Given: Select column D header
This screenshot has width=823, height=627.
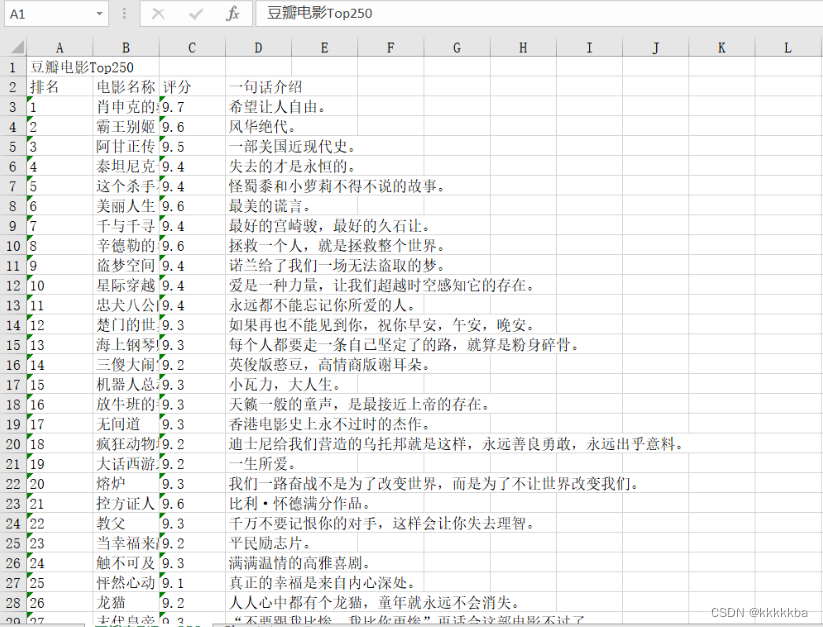Looking at the screenshot, I should [258, 48].
